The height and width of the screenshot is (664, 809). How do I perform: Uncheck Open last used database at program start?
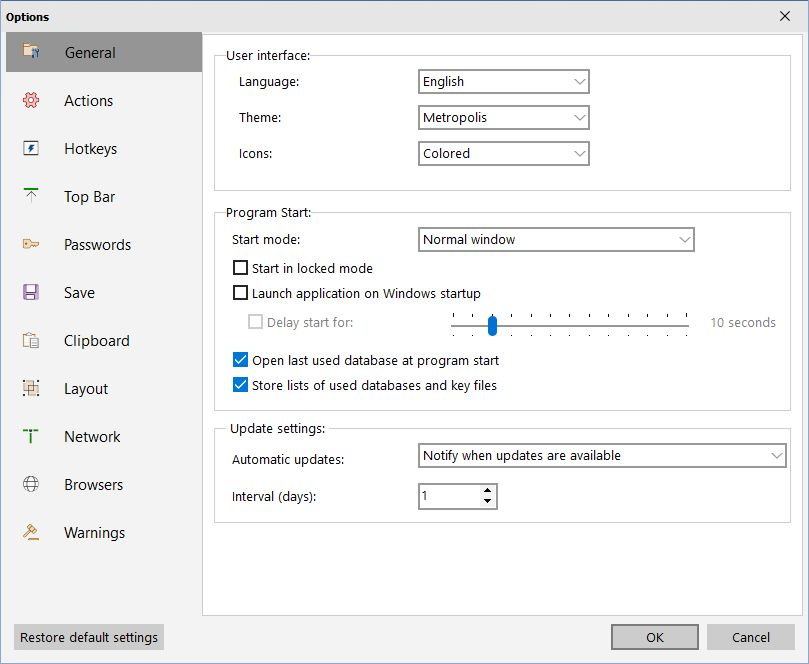[240, 360]
